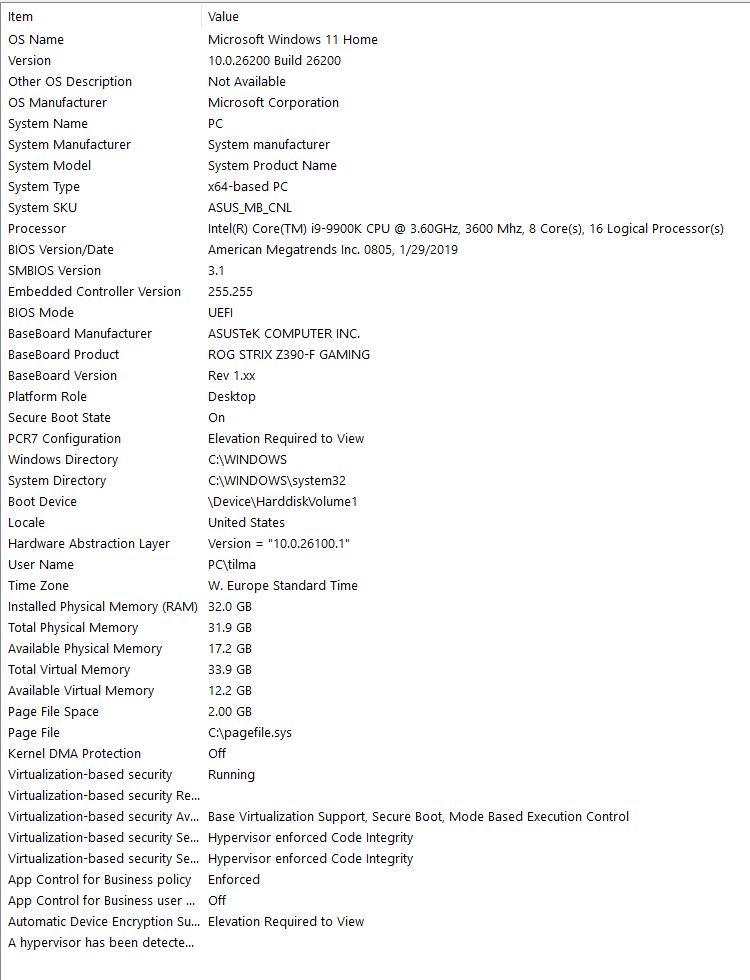Click the Value column header
Image resolution: width=750 pixels, height=980 pixels.
click(223, 17)
